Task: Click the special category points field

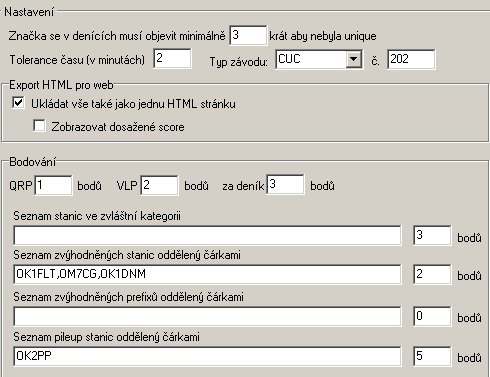Action: [432, 235]
